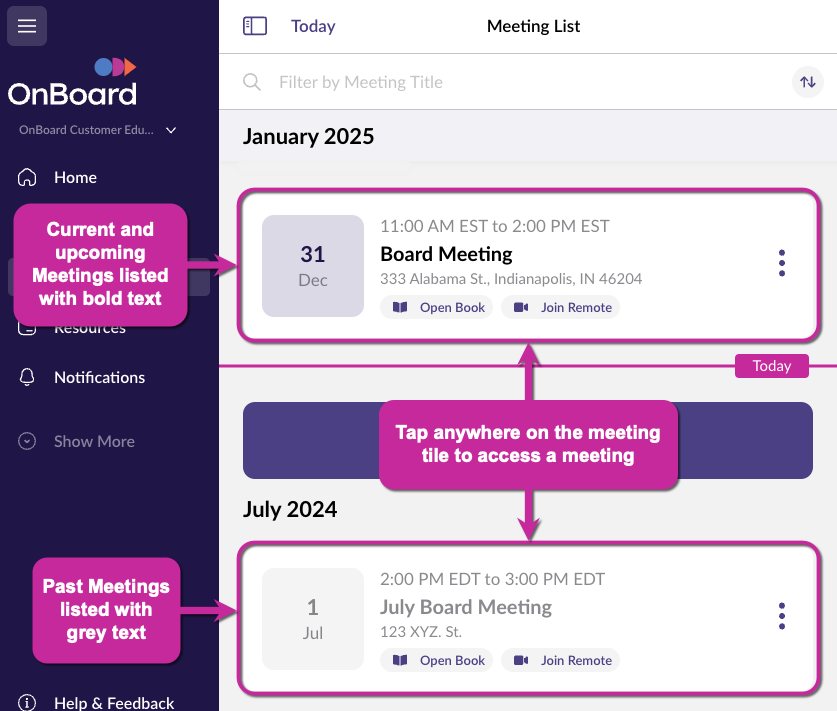
Task: Click the Home icon in sidebar
Action: (28, 178)
